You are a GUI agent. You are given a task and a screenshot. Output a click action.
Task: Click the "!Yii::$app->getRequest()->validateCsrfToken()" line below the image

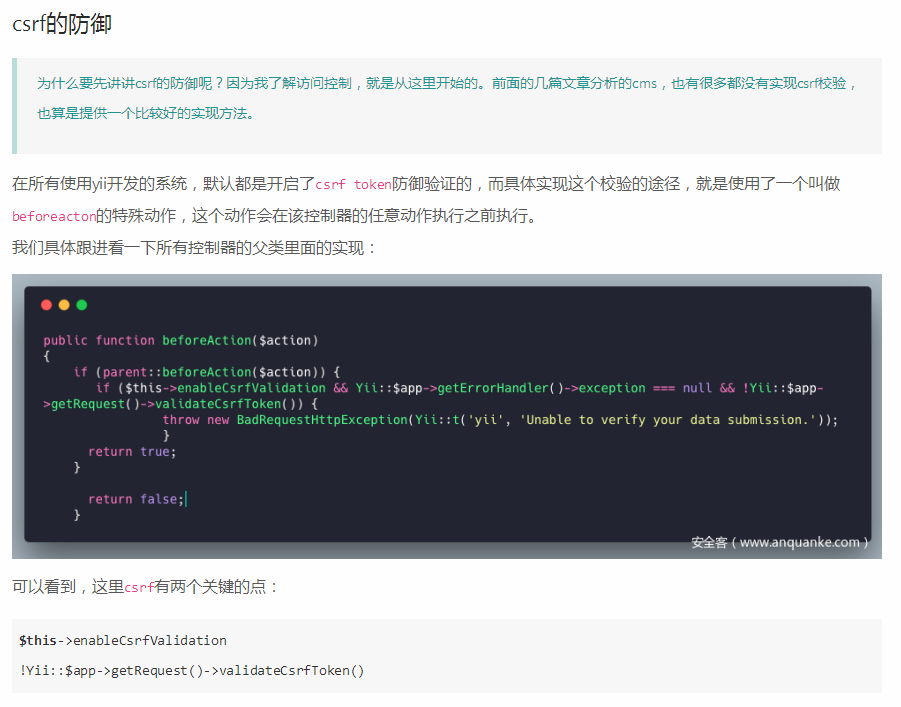coord(192,670)
